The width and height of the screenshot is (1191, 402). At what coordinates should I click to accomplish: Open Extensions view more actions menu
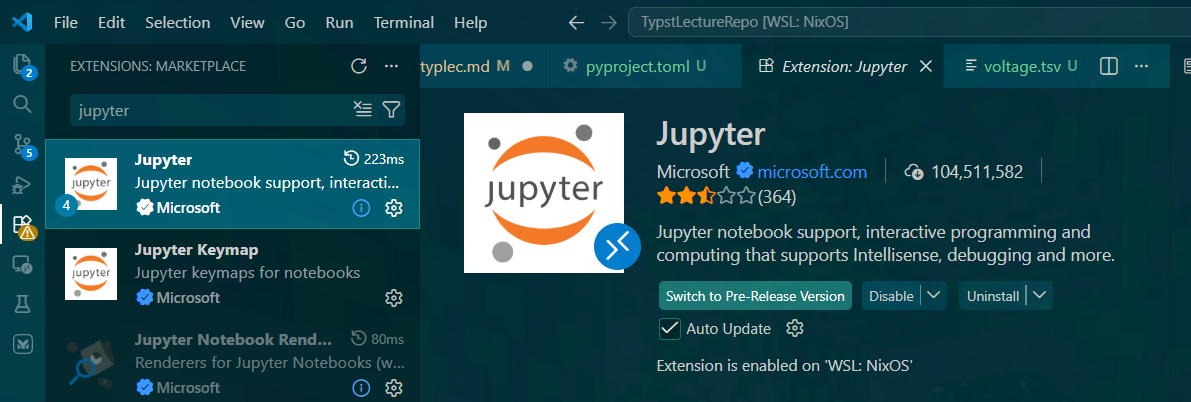pyautogui.click(x=391, y=66)
